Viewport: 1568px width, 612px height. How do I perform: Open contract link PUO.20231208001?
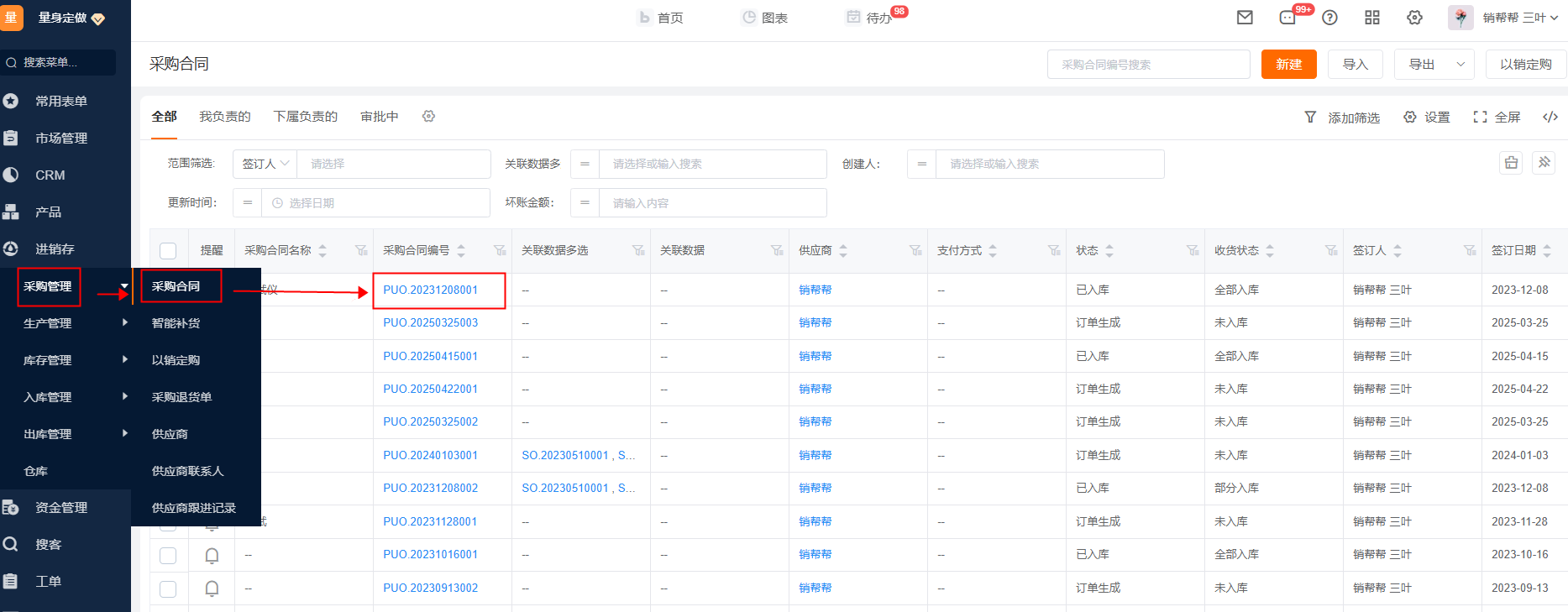(x=430, y=290)
